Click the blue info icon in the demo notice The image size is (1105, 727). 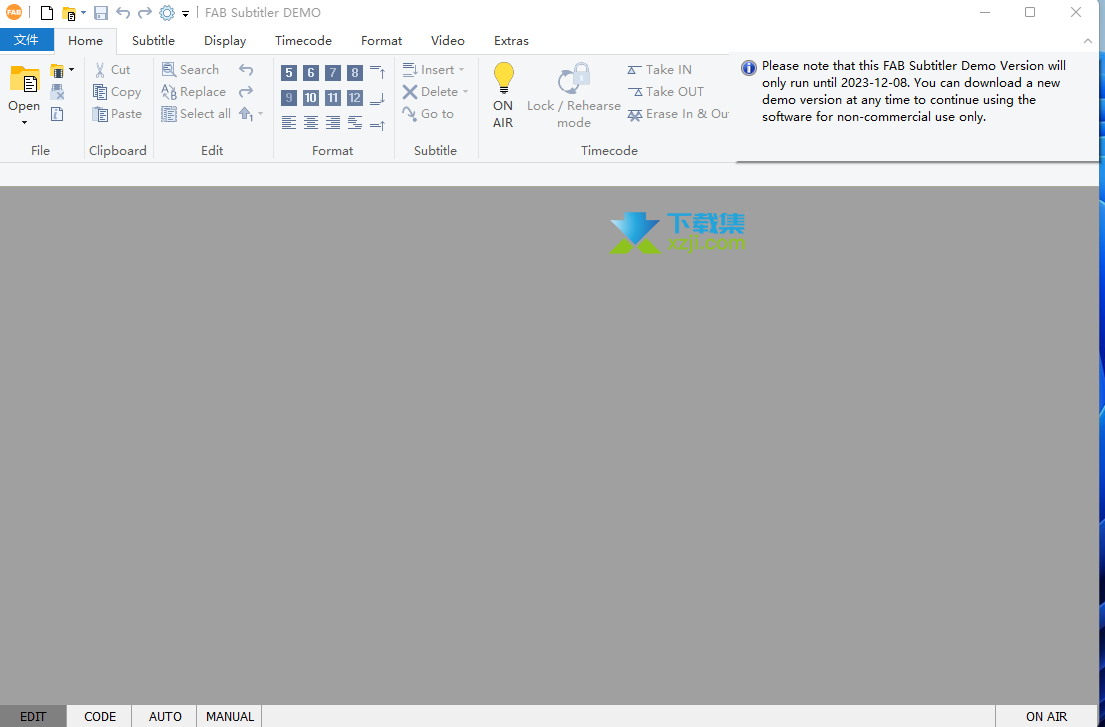point(748,68)
